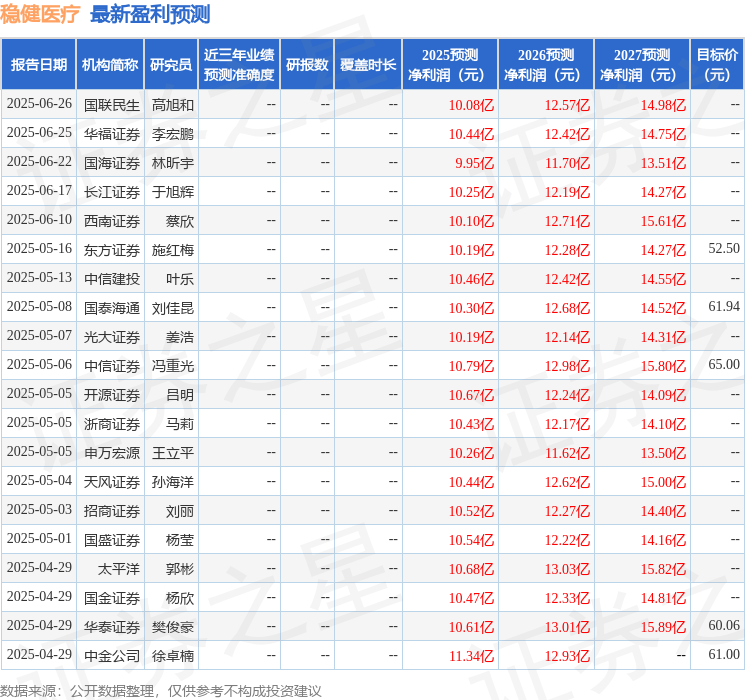The width and height of the screenshot is (745, 700).
Task: Click the 报告日期 column header
Action: click(38, 65)
